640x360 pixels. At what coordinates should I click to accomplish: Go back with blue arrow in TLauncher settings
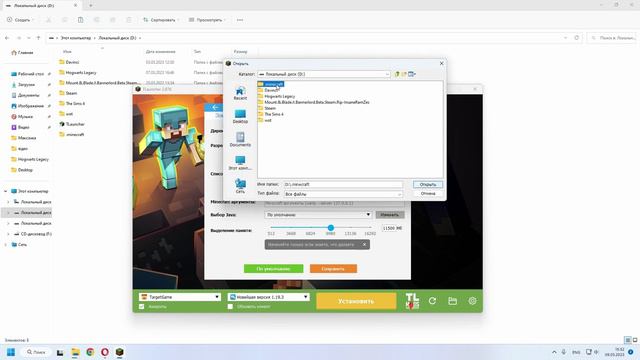[x=215, y=107]
